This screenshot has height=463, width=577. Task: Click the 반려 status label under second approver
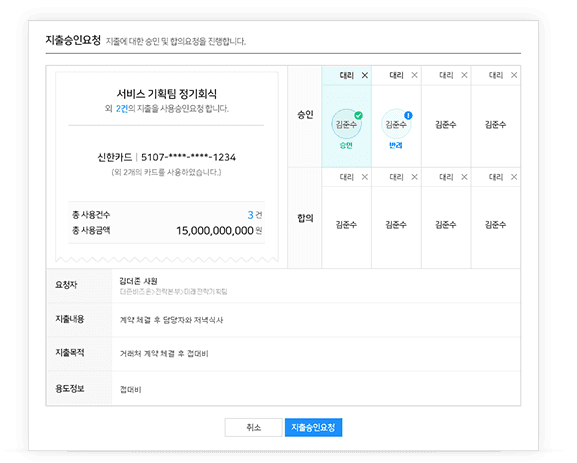pos(396,145)
